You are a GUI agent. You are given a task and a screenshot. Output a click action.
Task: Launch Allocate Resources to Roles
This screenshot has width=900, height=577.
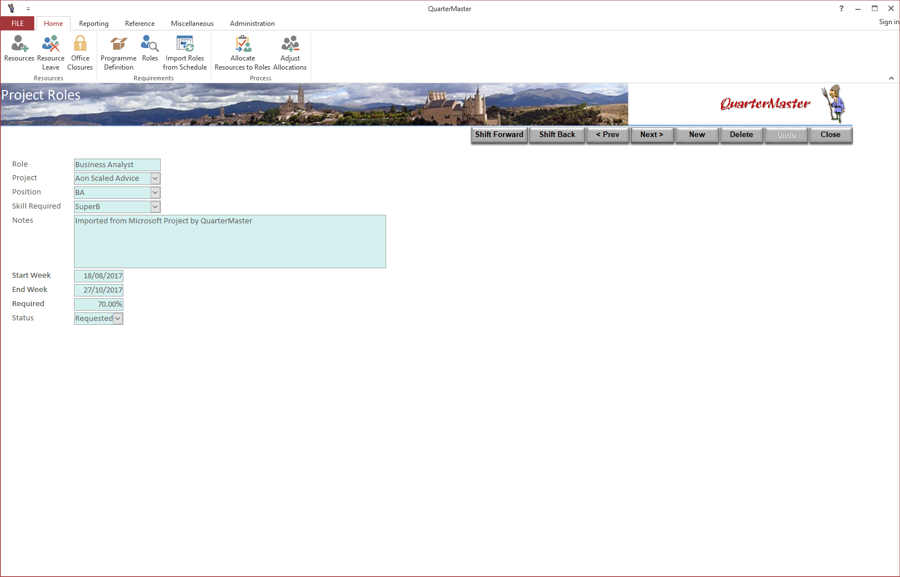coord(242,53)
